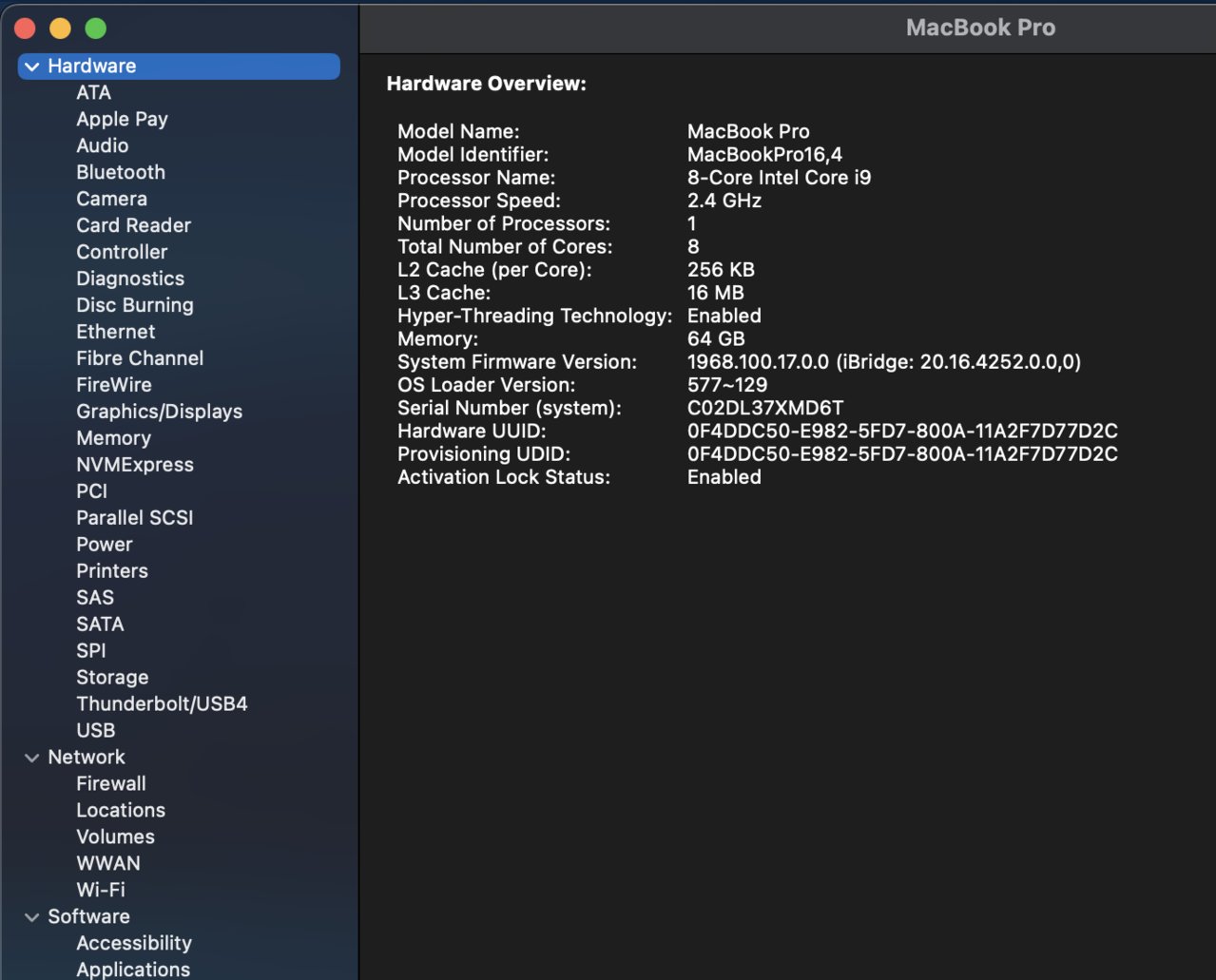Open Wi-Fi network info
The image size is (1216, 980).
(101, 892)
